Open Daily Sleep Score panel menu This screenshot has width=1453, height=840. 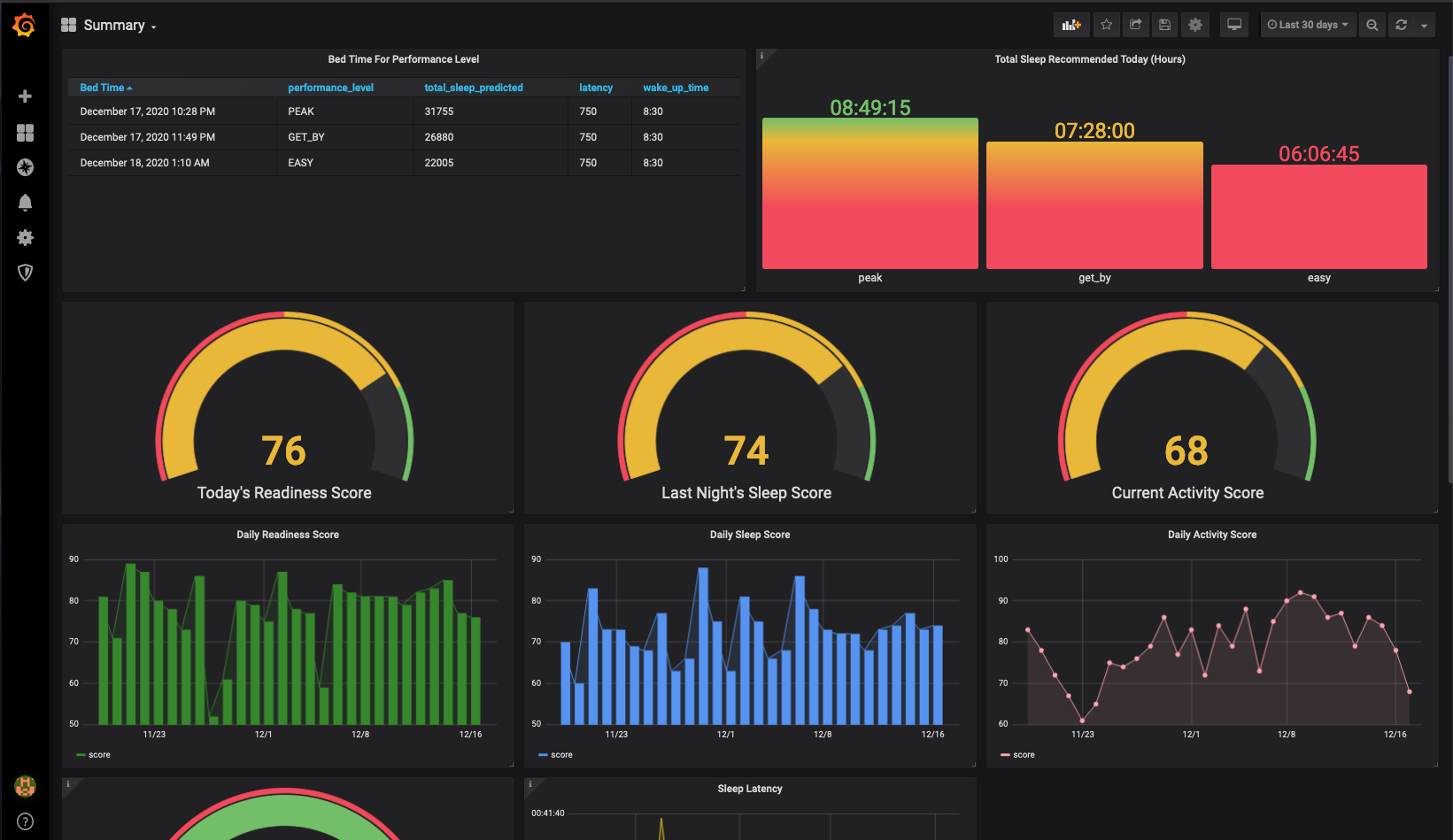tap(750, 535)
